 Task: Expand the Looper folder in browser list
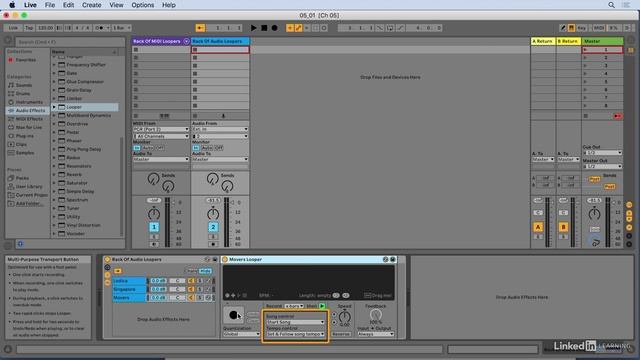pos(54,107)
